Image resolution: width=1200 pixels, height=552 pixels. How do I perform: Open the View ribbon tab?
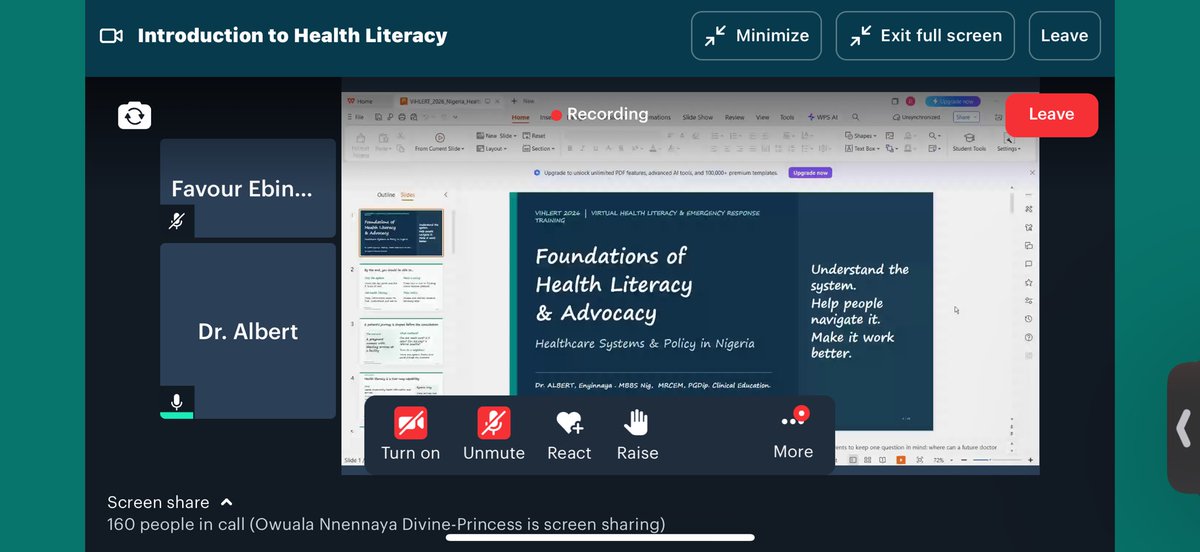pyautogui.click(x=762, y=117)
